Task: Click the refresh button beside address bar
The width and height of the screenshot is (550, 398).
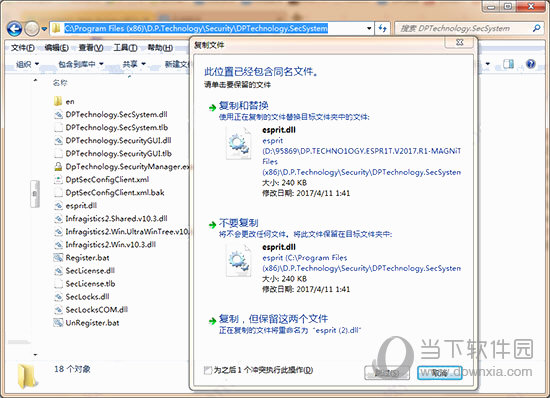Action: click(x=382, y=28)
